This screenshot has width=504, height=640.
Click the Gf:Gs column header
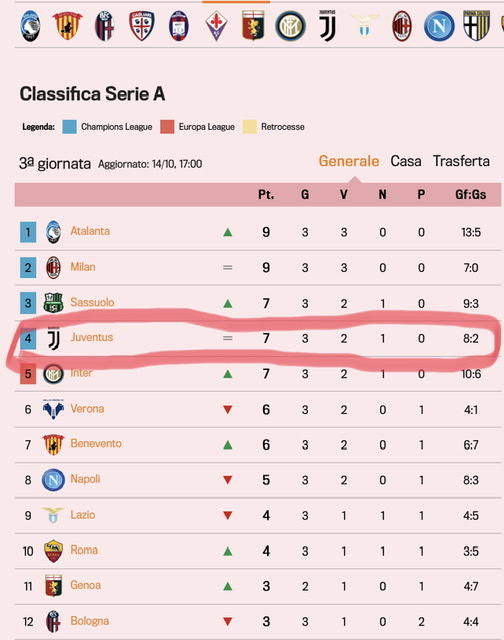[x=471, y=194]
